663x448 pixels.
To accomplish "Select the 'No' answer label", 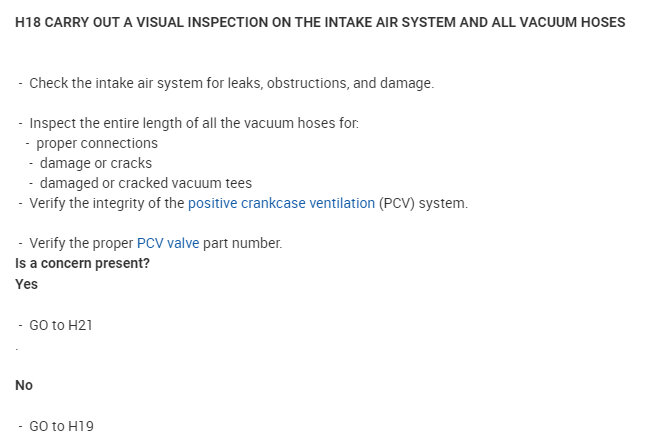I will pos(25,385).
